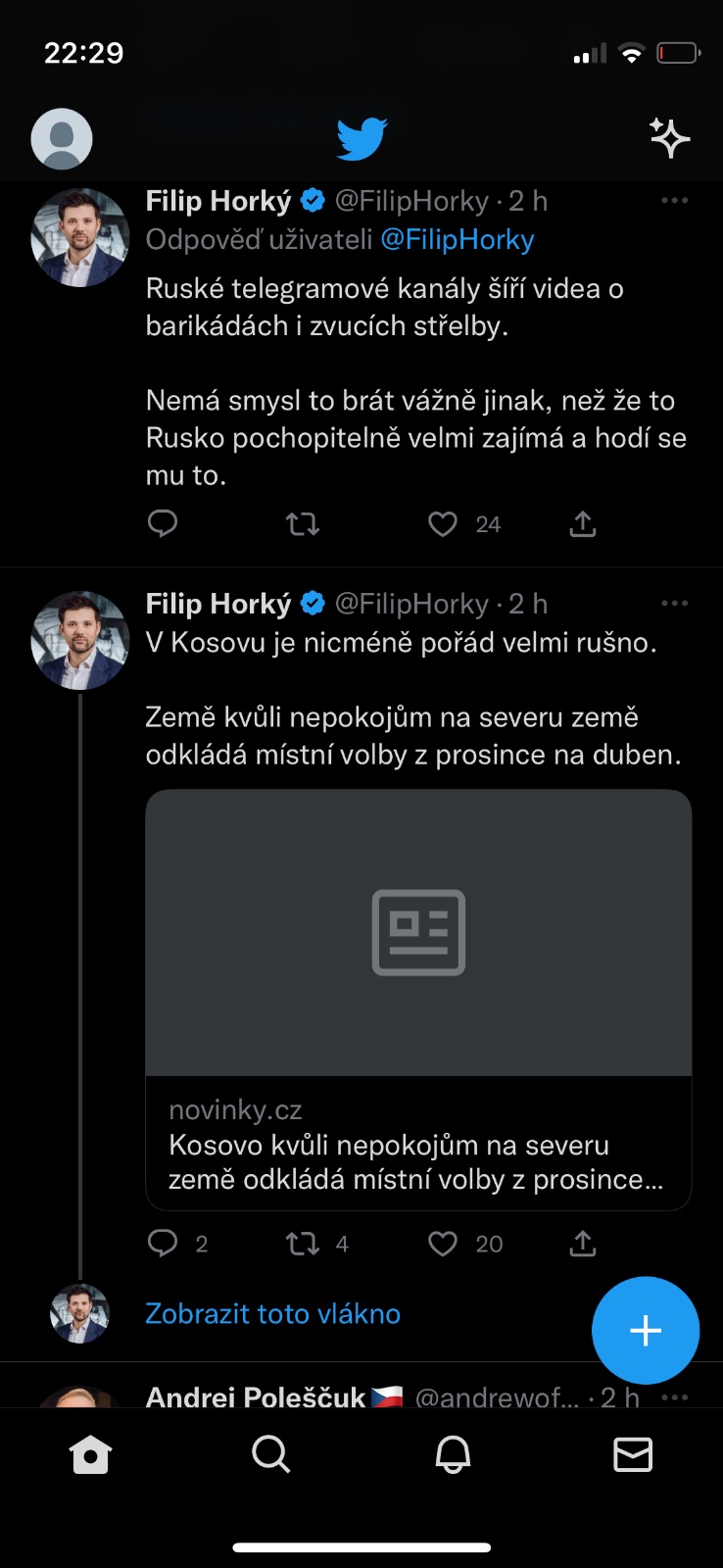Retweet the Ruské telegramové kanály tweet
Viewport: 723px width, 1568px height.
point(303,524)
